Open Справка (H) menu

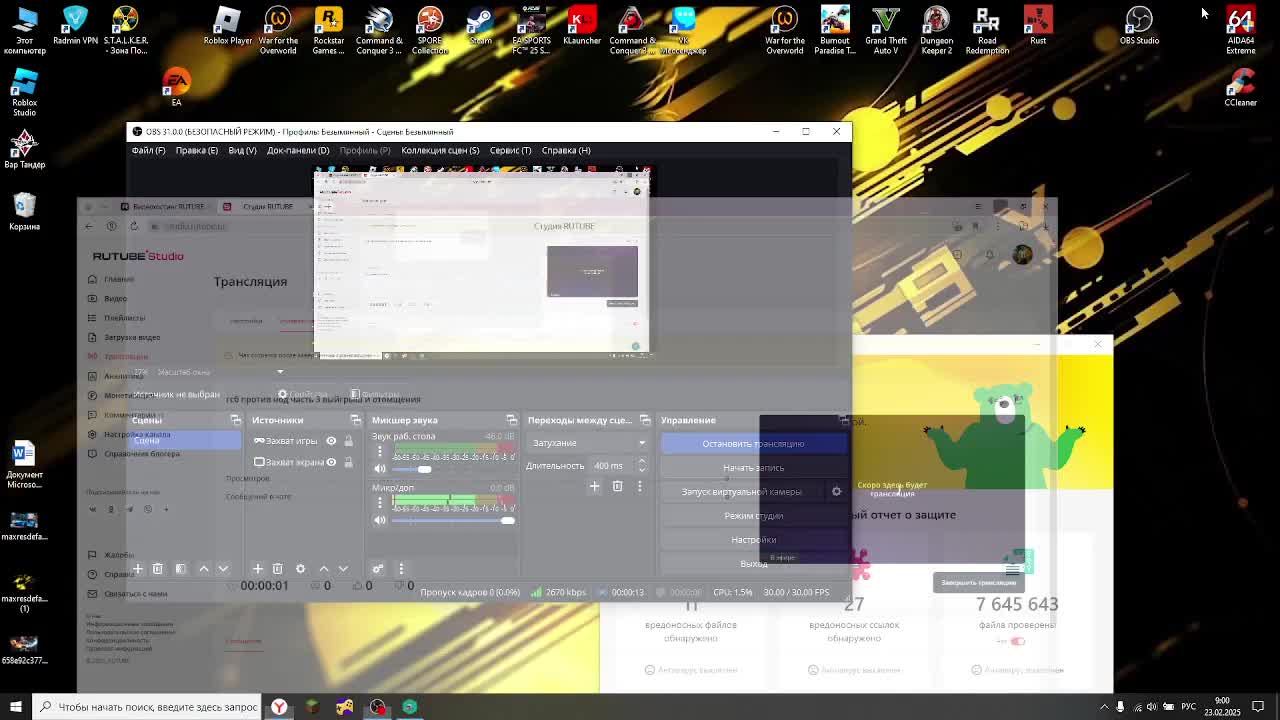[x=566, y=150]
